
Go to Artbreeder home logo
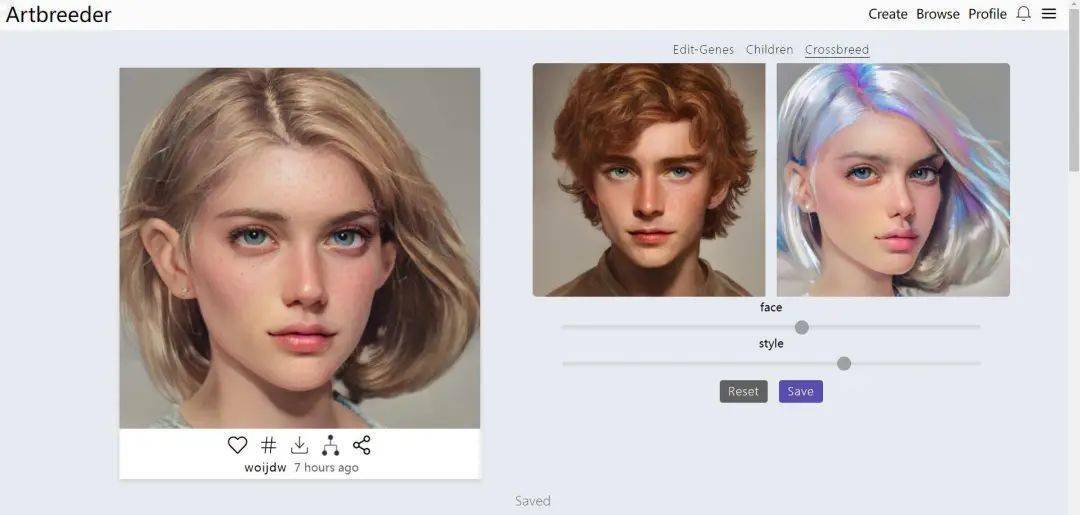(59, 14)
